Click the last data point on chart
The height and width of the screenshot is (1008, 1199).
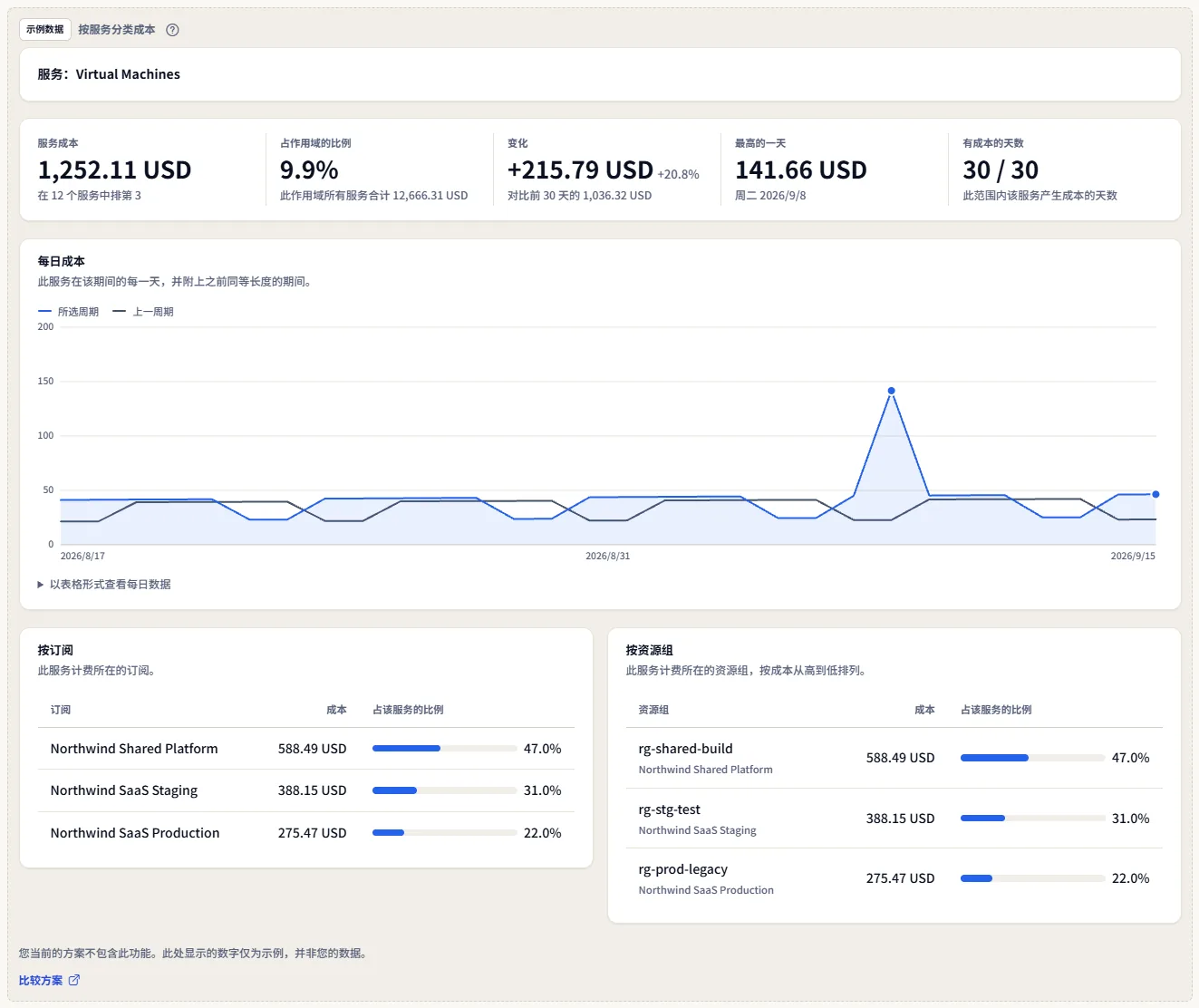(1155, 494)
